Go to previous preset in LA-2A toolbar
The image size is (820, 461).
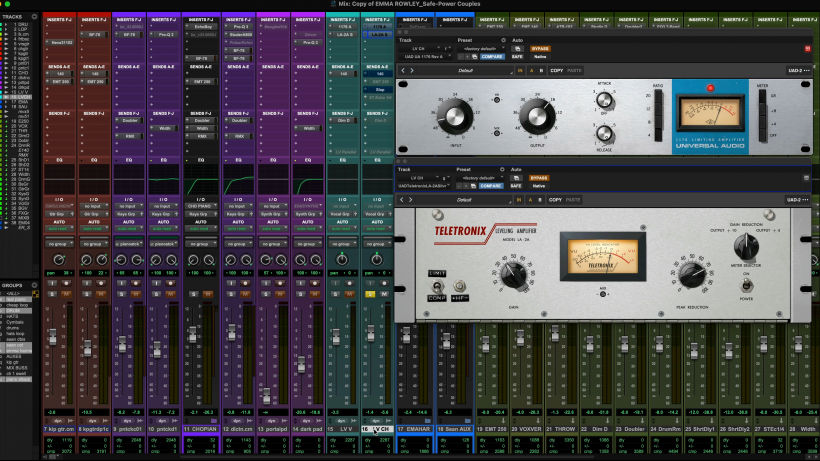[x=402, y=200]
